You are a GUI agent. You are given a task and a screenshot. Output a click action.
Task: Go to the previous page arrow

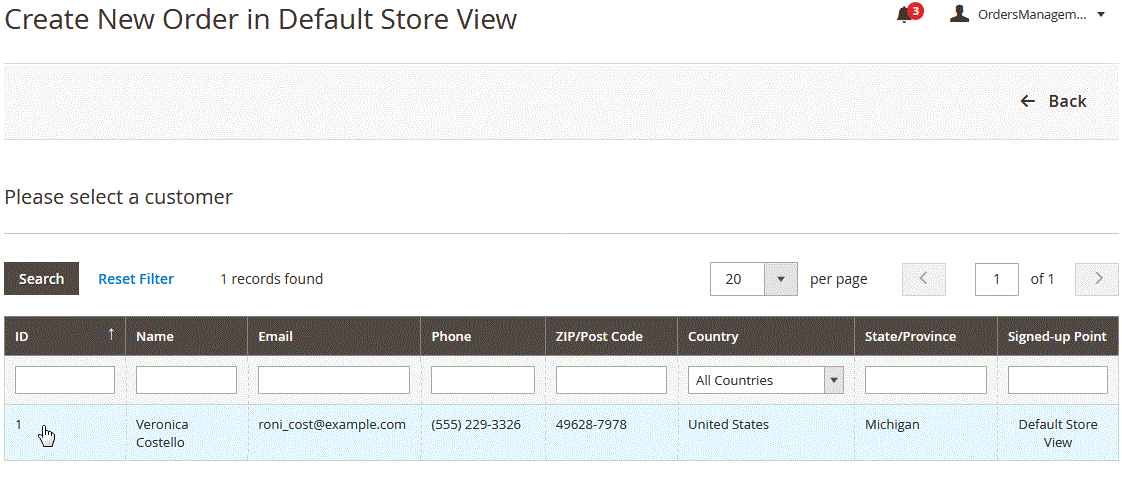click(x=924, y=279)
